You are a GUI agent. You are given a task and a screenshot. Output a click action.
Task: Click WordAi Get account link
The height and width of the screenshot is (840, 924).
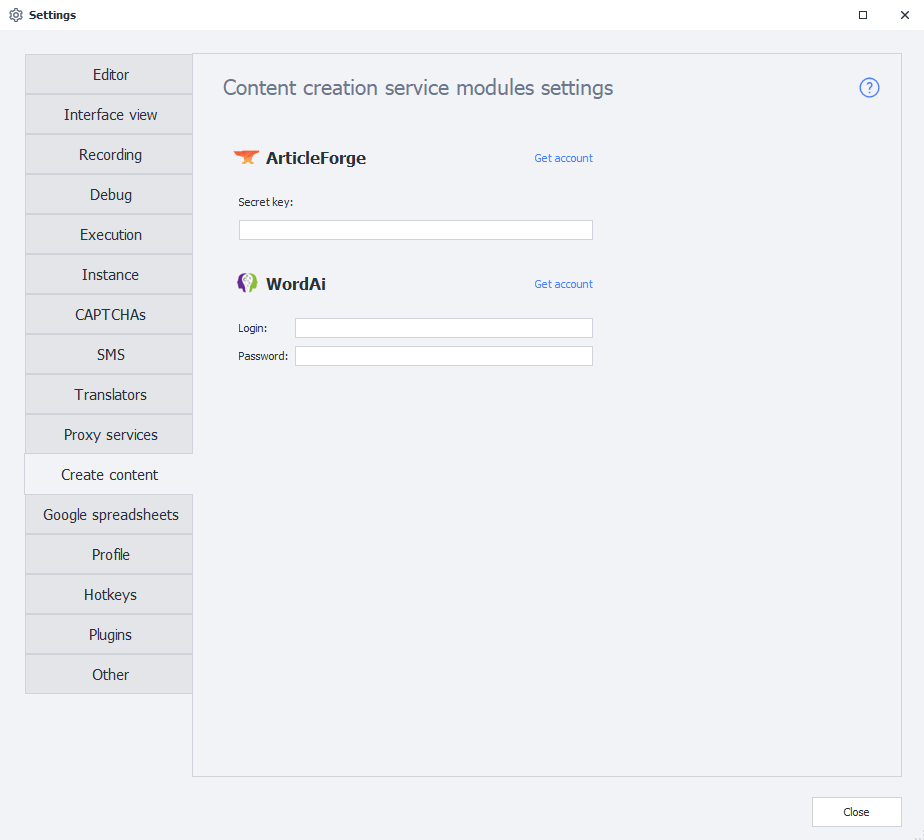pos(563,284)
